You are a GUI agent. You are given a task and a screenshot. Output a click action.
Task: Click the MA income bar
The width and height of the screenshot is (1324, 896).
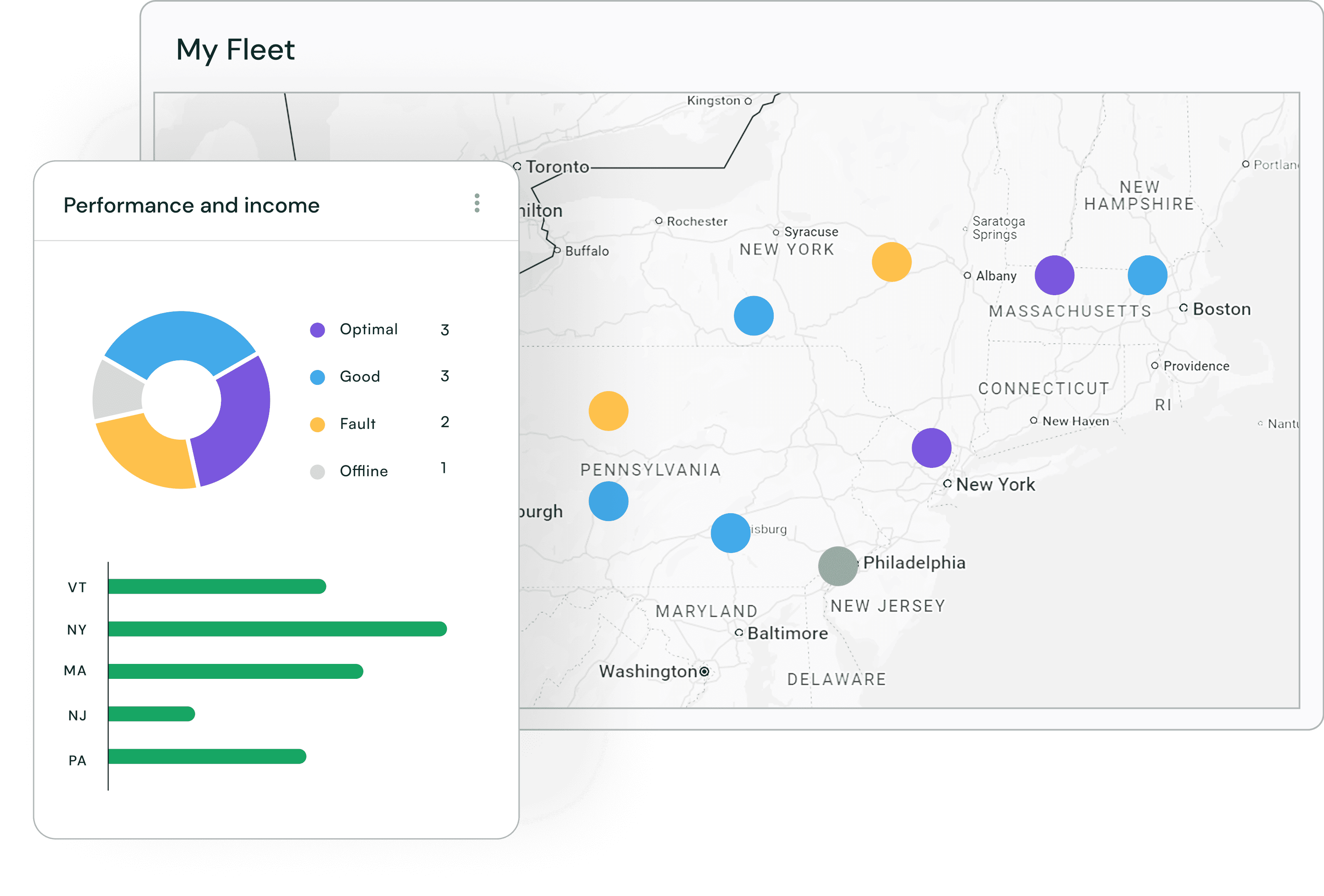tap(235, 671)
